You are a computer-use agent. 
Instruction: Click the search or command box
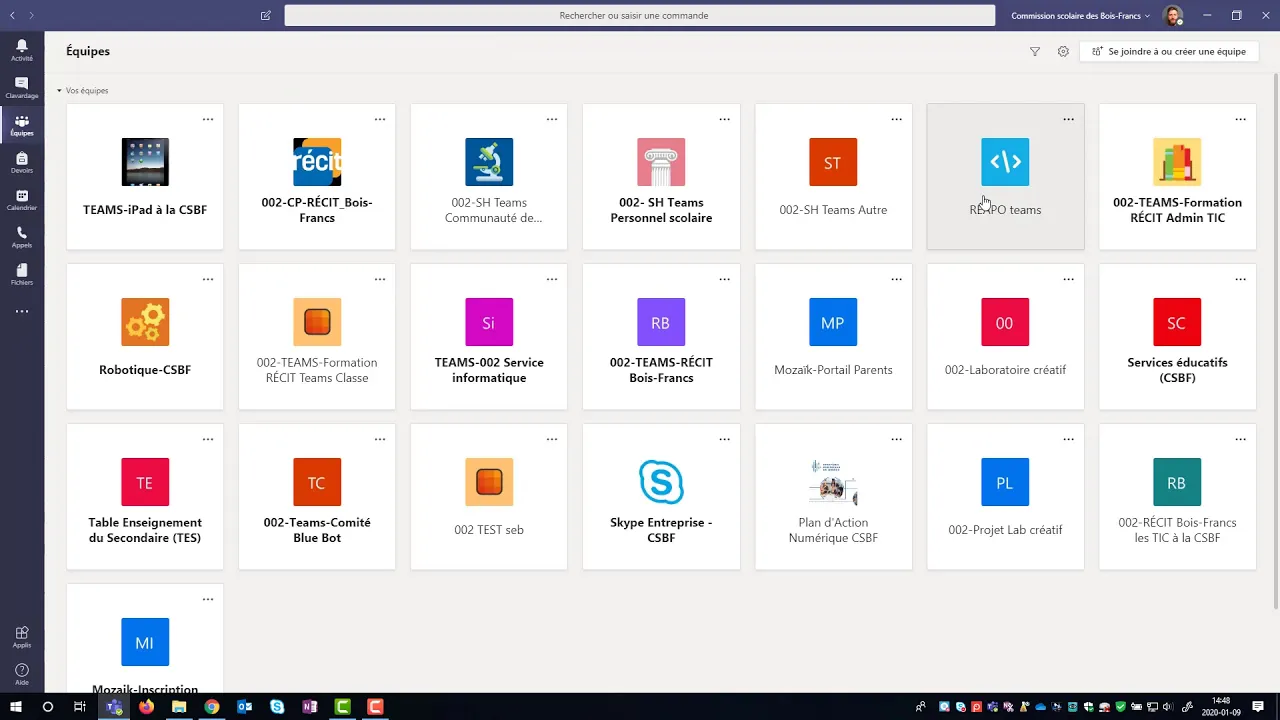(640, 15)
